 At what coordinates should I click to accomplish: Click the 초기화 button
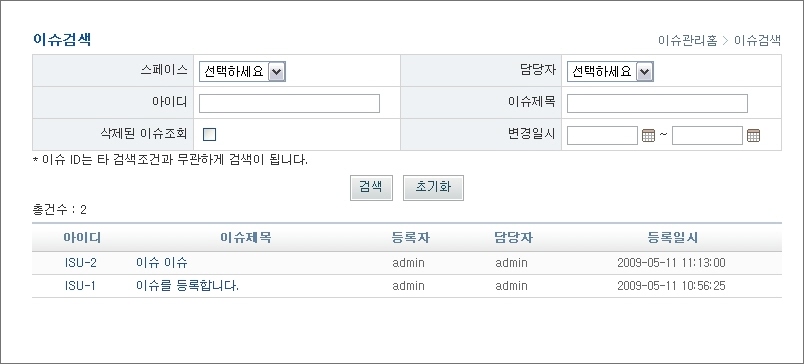coord(433,188)
